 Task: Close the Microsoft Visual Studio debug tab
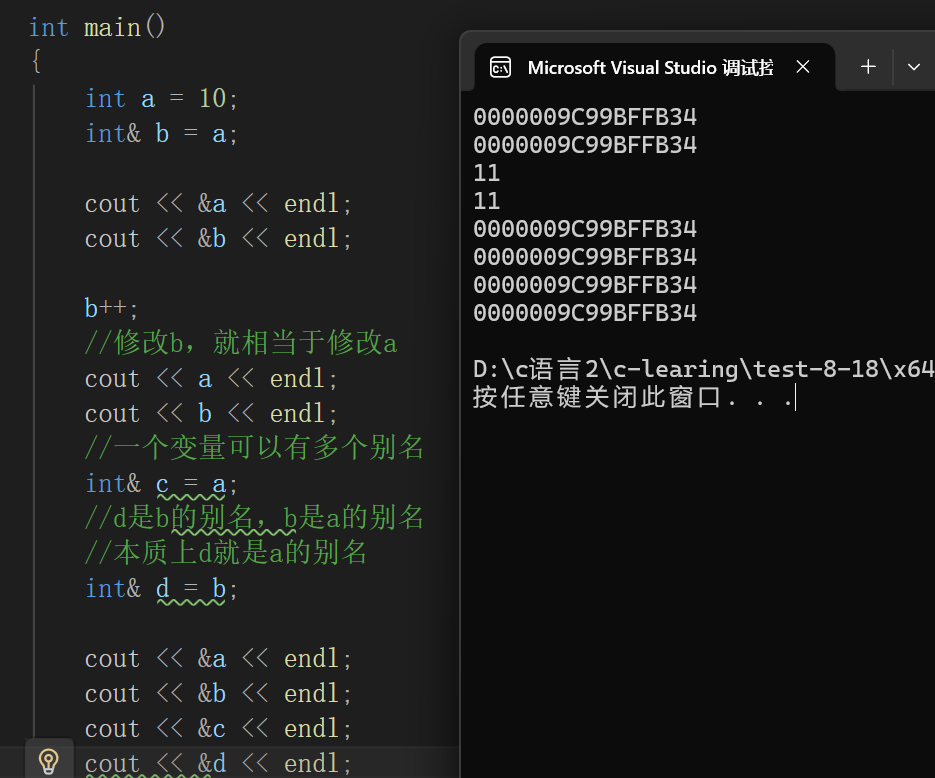803,67
